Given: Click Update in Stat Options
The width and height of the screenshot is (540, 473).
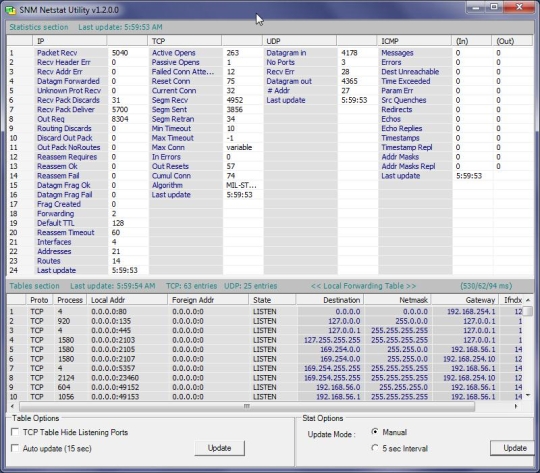Looking at the screenshot, I should pos(512,448).
